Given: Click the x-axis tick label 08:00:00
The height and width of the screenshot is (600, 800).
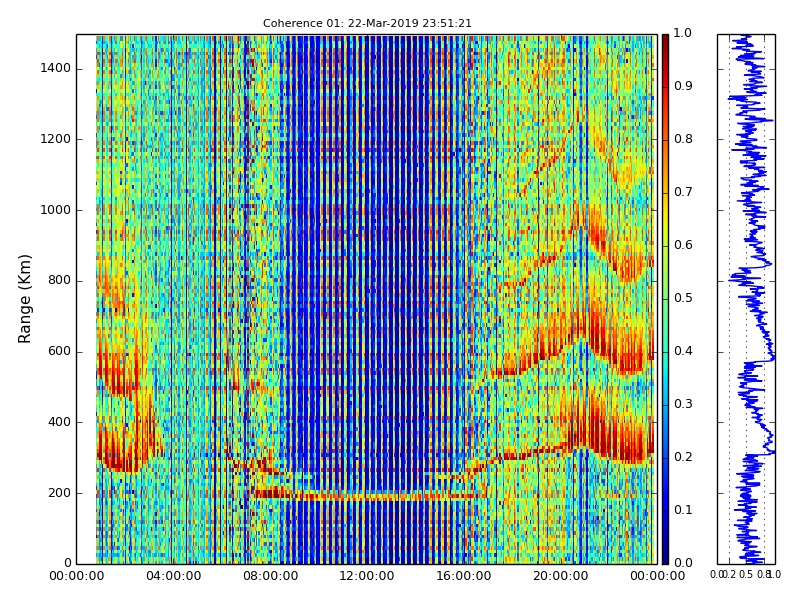Looking at the screenshot, I should click(x=270, y=577).
